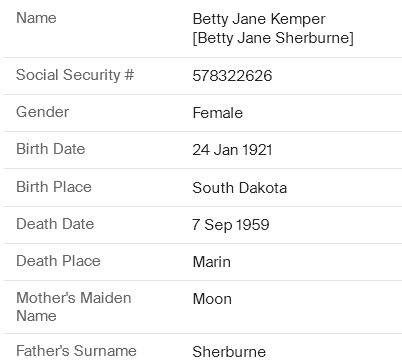Viewport: 402px width, 364px height.
Task: Select the maiden name Moon
Action: (x=212, y=299)
